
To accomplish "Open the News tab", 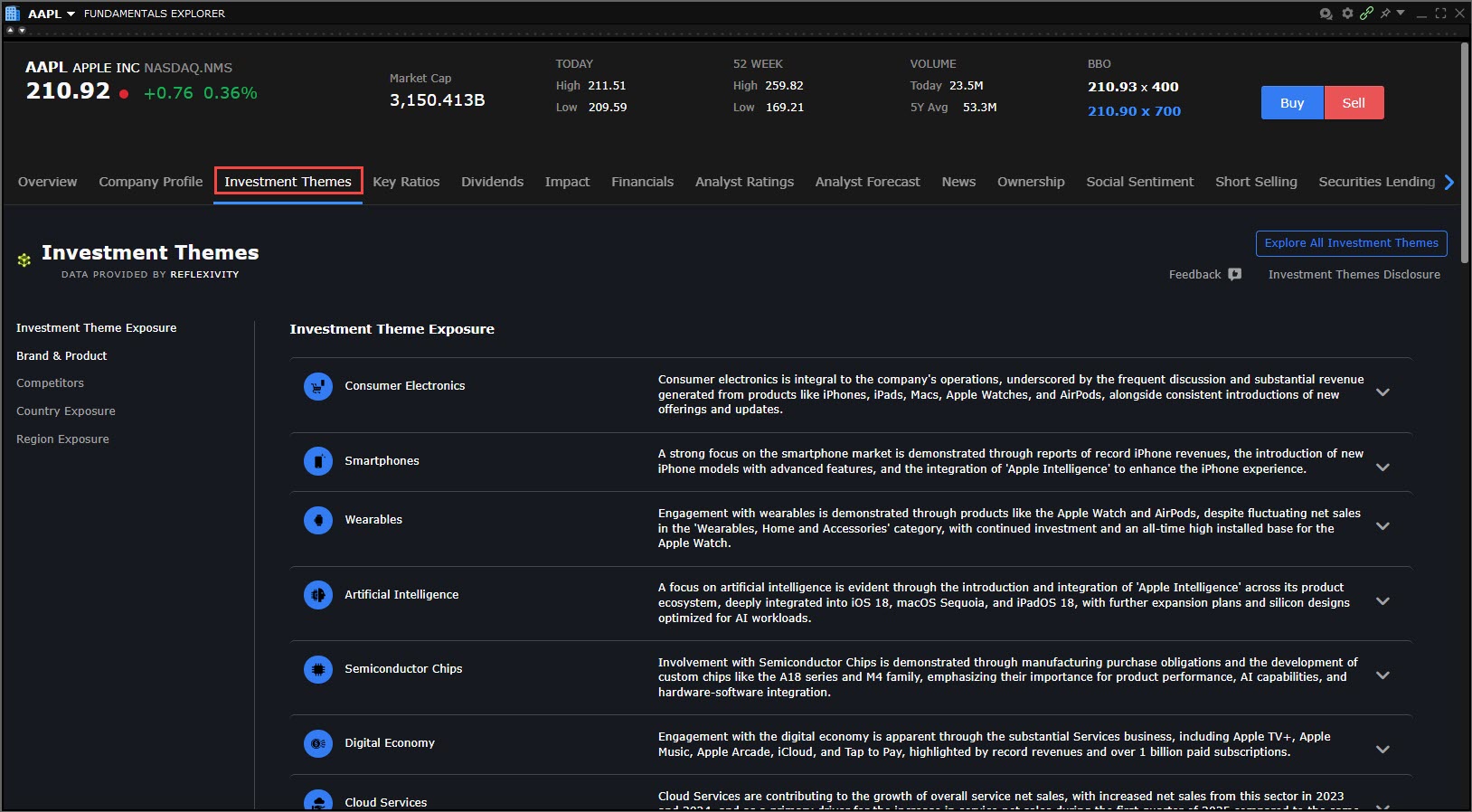I will click(x=959, y=182).
